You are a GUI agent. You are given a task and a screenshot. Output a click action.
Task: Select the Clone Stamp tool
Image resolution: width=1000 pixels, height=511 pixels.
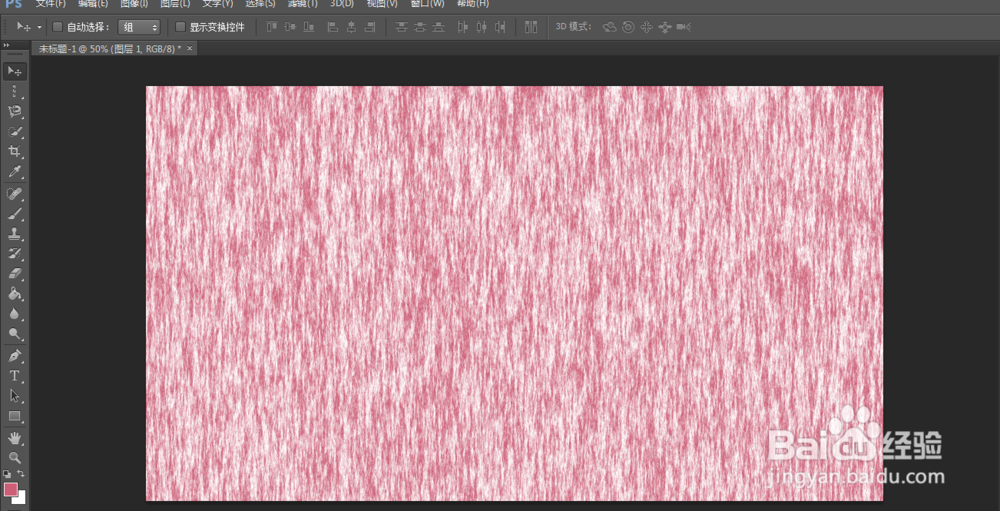click(x=15, y=233)
